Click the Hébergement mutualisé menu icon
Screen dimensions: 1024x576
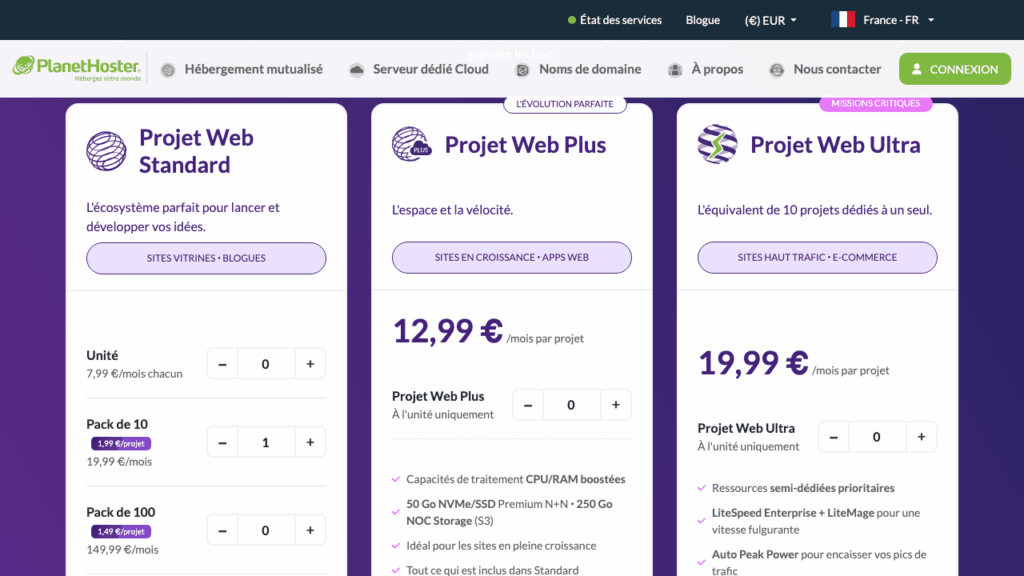(x=168, y=70)
